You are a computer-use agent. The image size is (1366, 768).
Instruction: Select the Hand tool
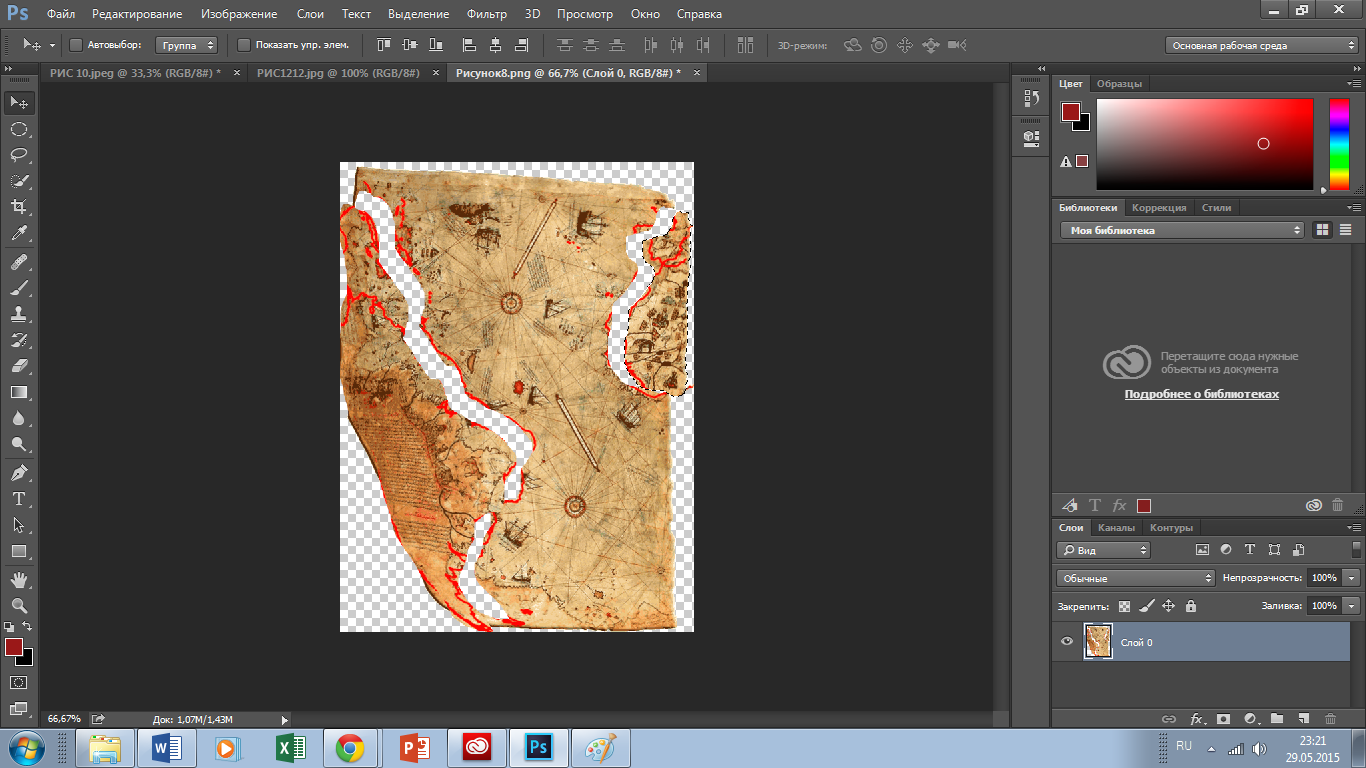[19, 579]
